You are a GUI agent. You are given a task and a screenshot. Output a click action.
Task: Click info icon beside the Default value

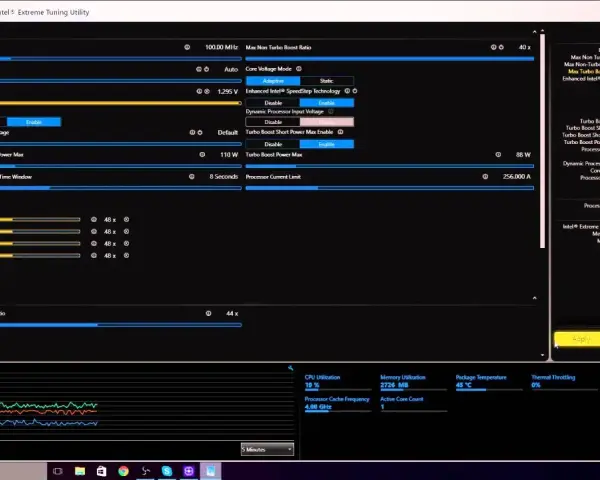[x=192, y=132]
